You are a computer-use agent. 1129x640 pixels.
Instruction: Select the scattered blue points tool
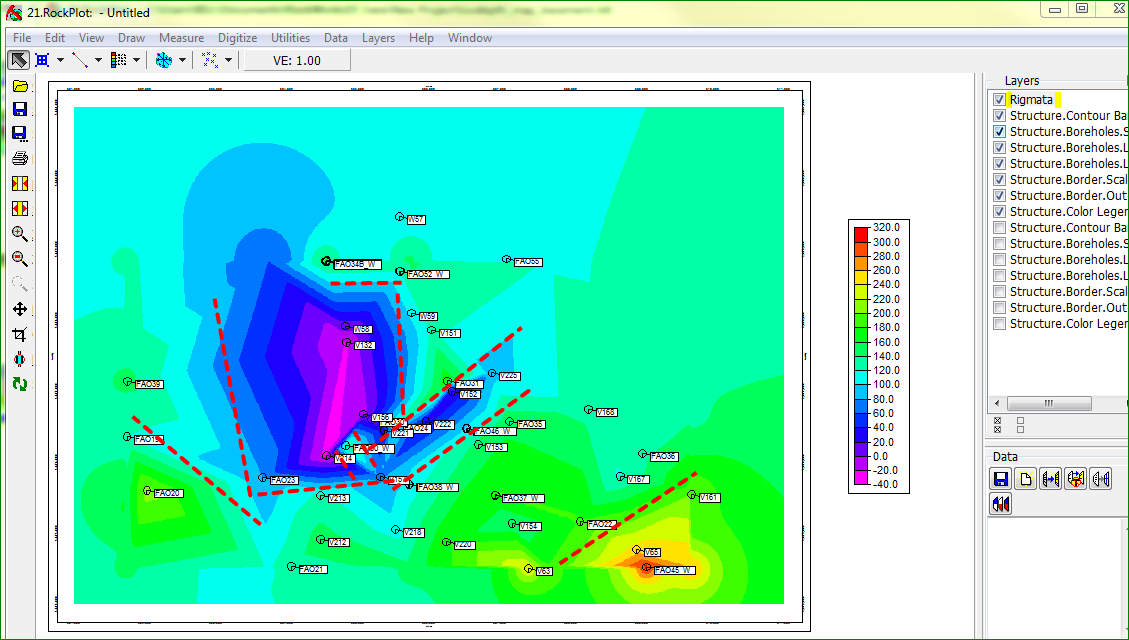click(x=210, y=60)
